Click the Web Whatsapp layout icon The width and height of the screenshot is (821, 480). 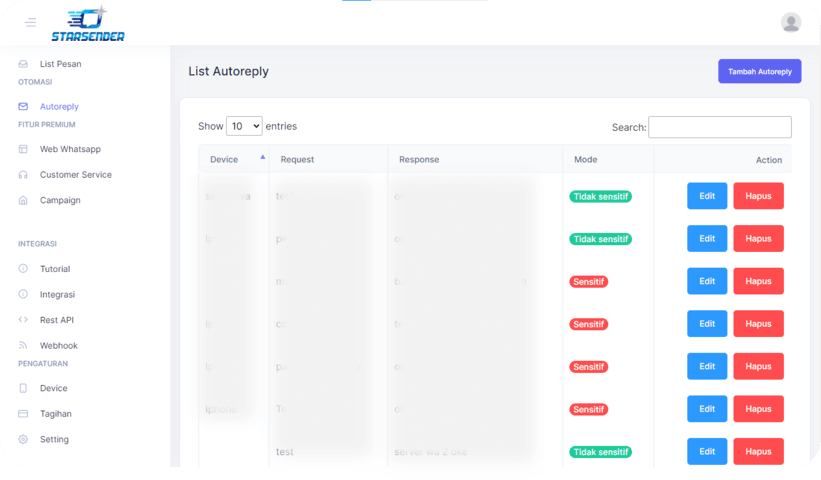tap(23, 149)
